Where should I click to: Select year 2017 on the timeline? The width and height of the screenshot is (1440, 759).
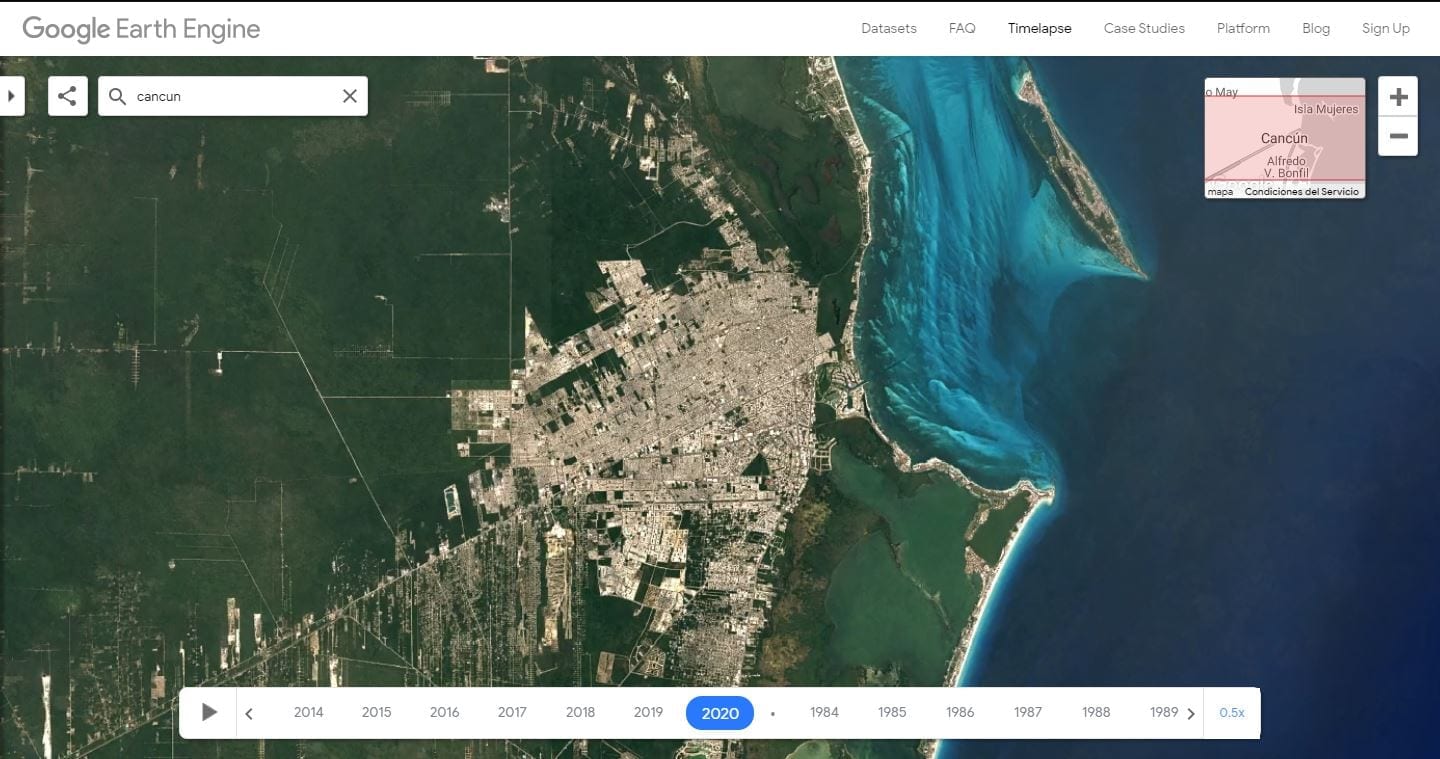(x=512, y=712)
